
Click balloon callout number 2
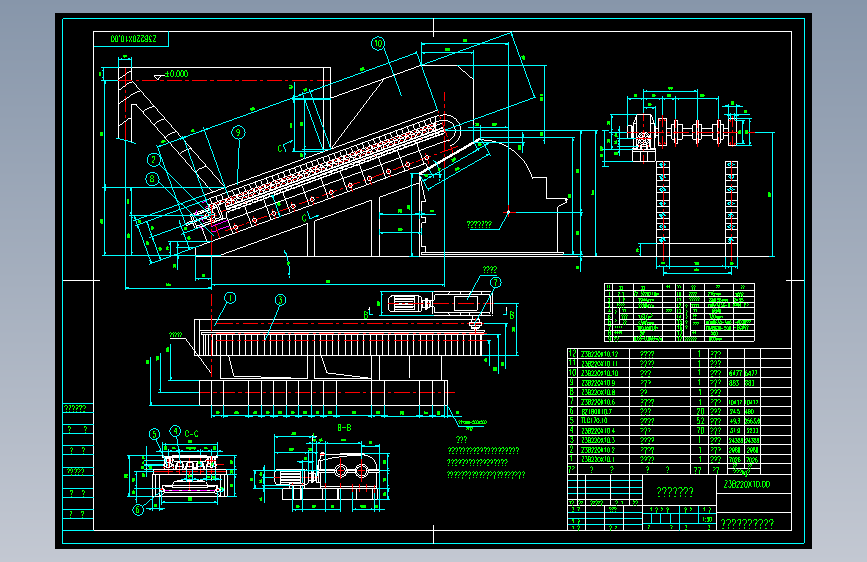pos(154,160)
